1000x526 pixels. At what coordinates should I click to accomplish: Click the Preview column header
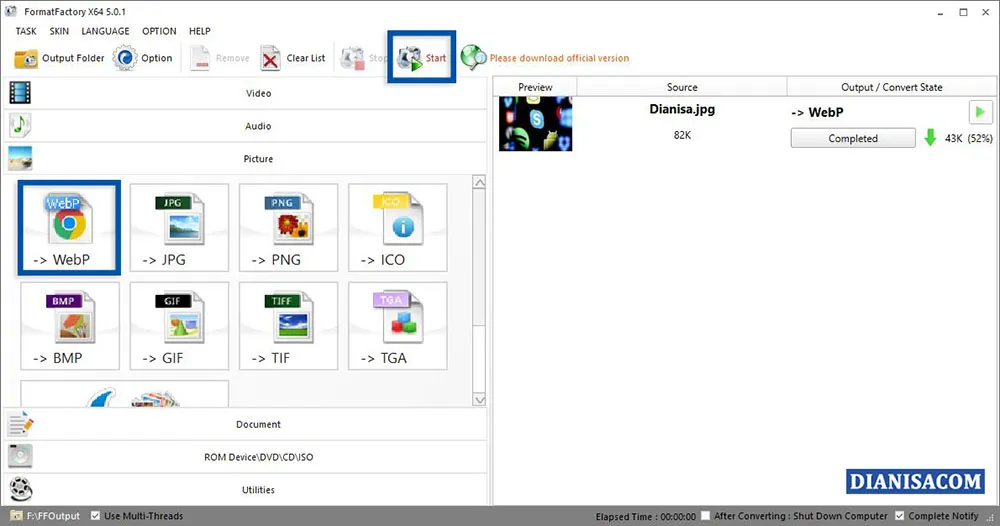(x=535, y=87)
